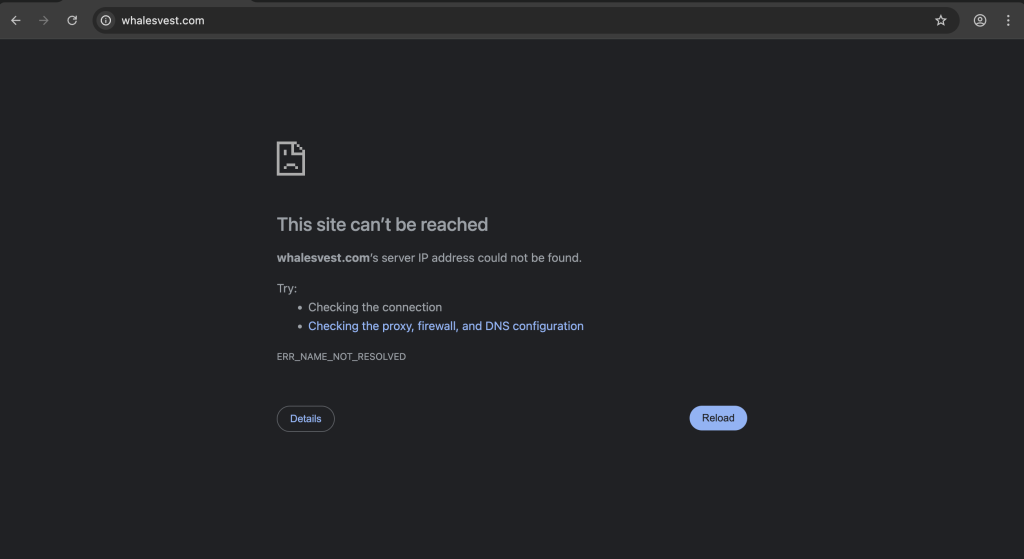The image size is (1024, 559).
Task: Bookmark this page with the star icon
Action: click(940, 20)
